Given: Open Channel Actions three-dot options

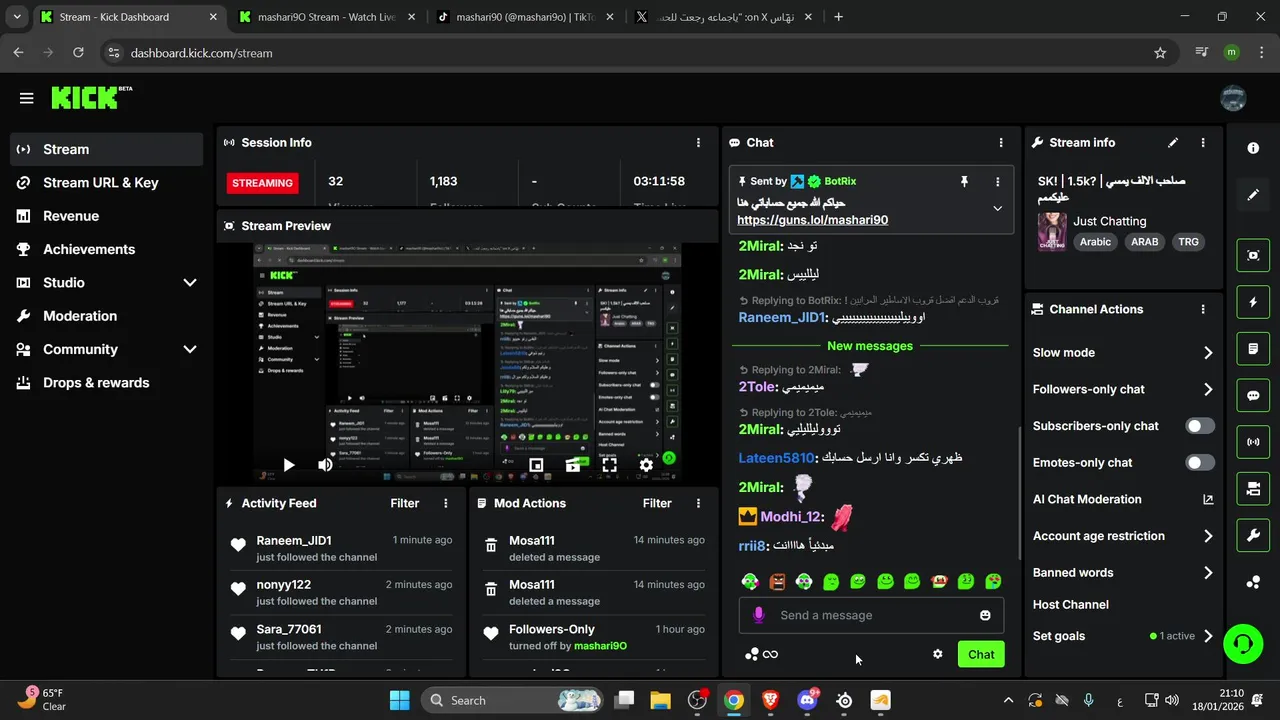Looking at the screenshot, I should (1203, 310).
